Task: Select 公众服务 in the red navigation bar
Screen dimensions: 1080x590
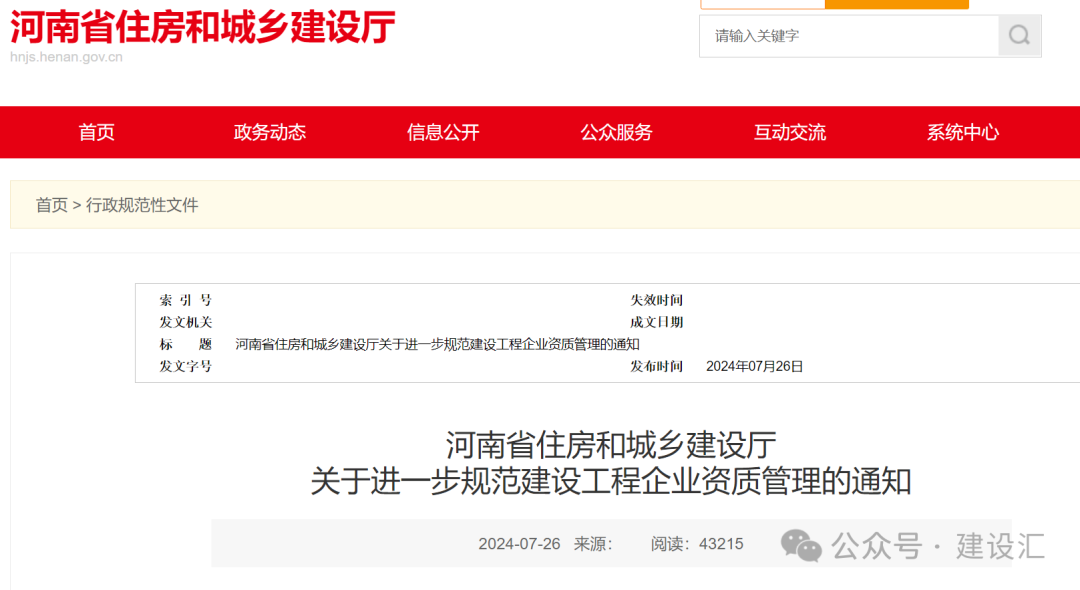Action: pyautogui.click(x=616, y=132)
